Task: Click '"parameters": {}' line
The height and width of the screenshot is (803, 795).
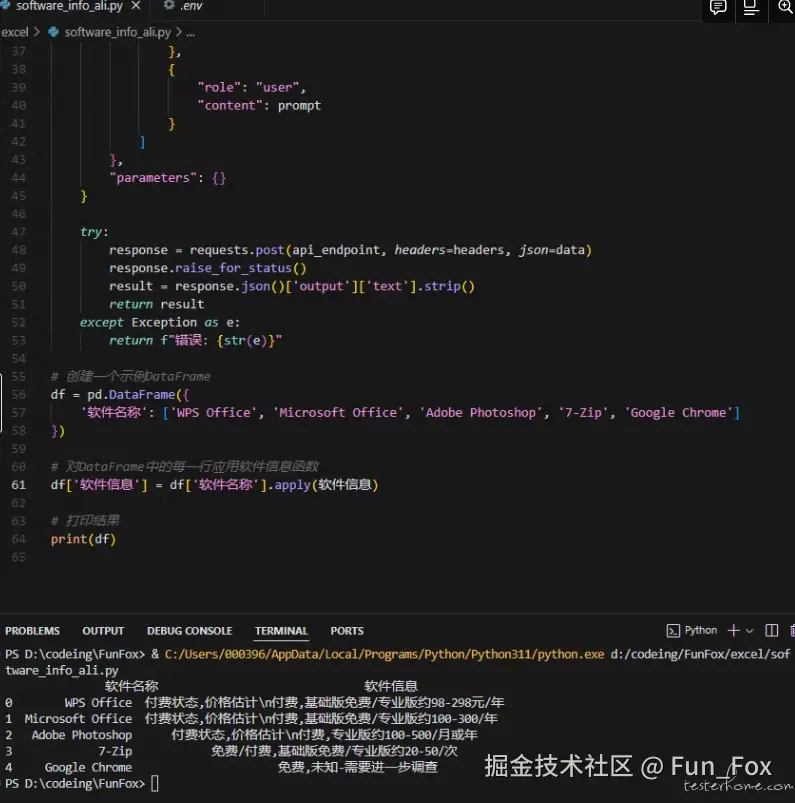Action: click(168, 178)
